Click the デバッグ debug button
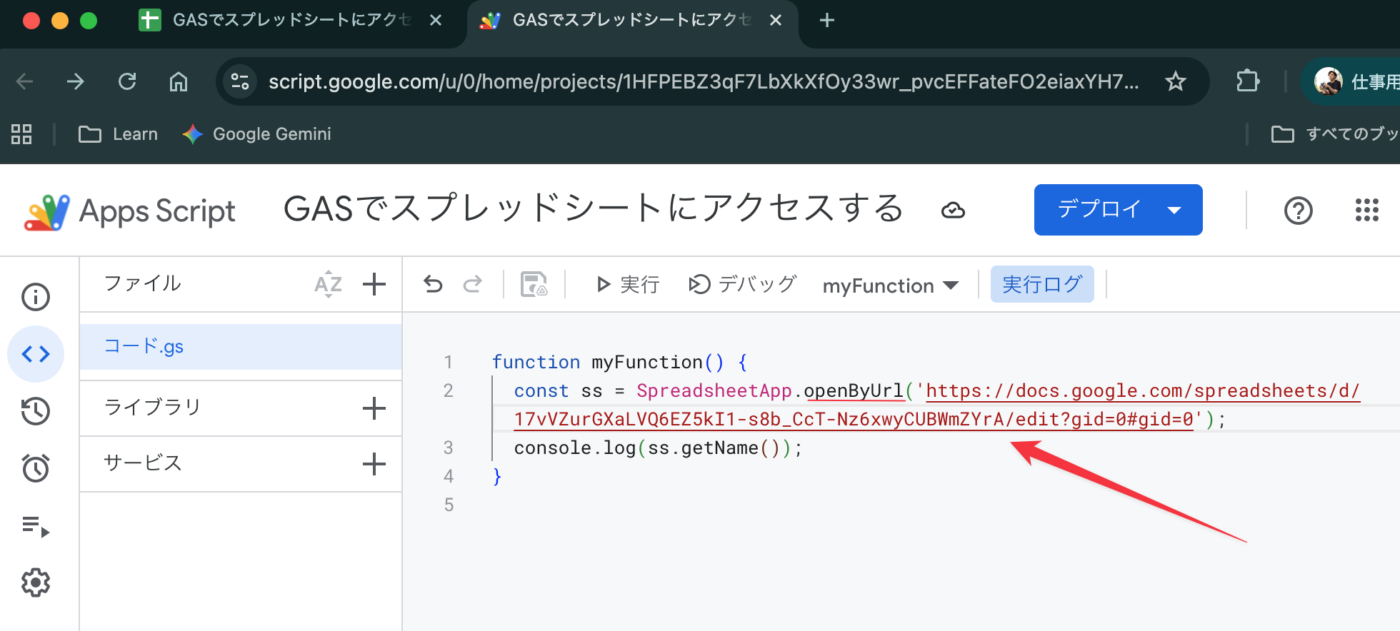 (x=742, y=285)
